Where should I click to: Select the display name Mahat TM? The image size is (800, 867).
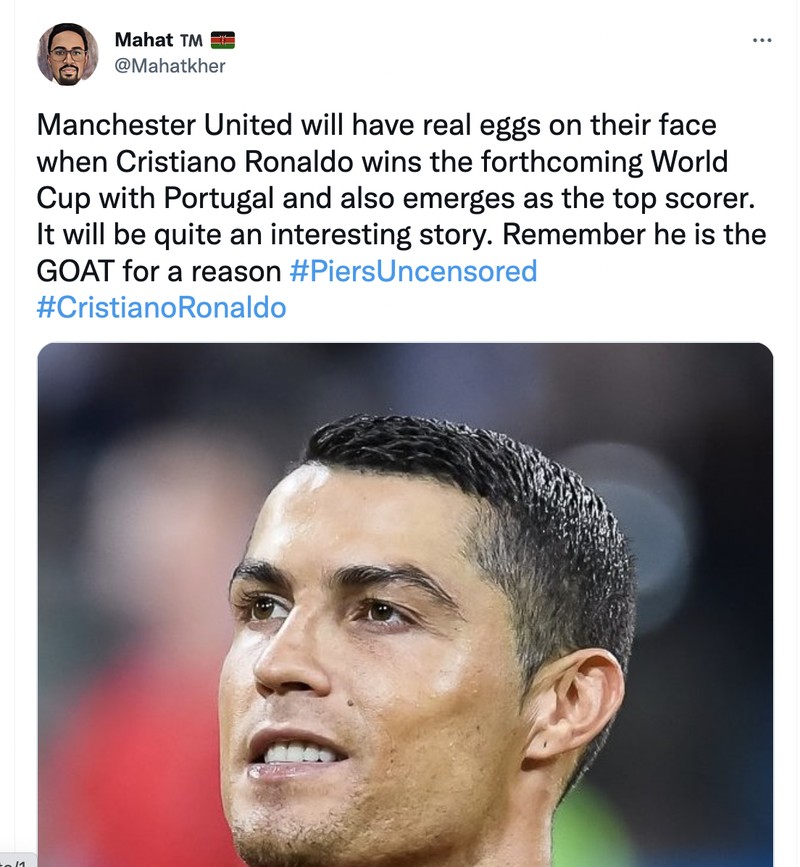click(155, 40)
